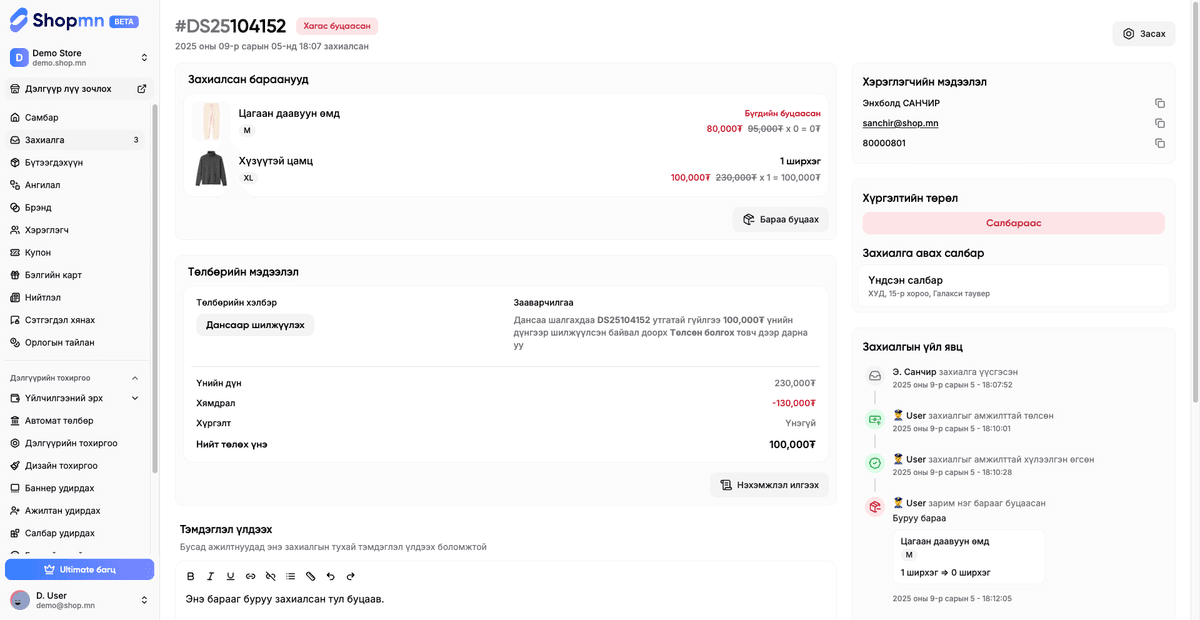Open Сэтгэгдэл хянах in the sidebar
Image resolution: width=1200 pixels, height=620 pixels.
77,320
